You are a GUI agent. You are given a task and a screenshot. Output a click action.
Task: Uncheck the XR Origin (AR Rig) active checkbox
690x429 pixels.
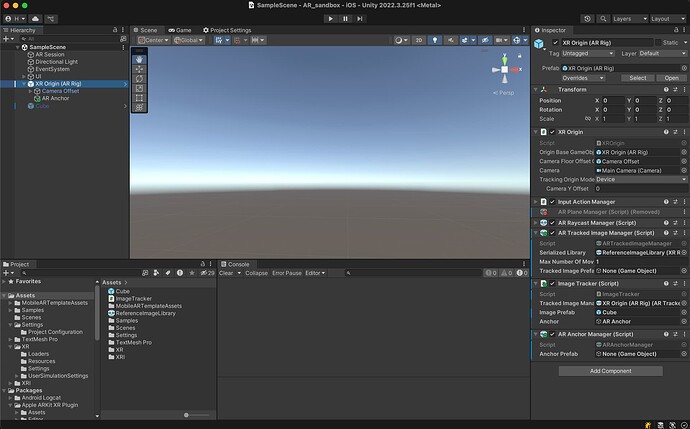(555, 43)
